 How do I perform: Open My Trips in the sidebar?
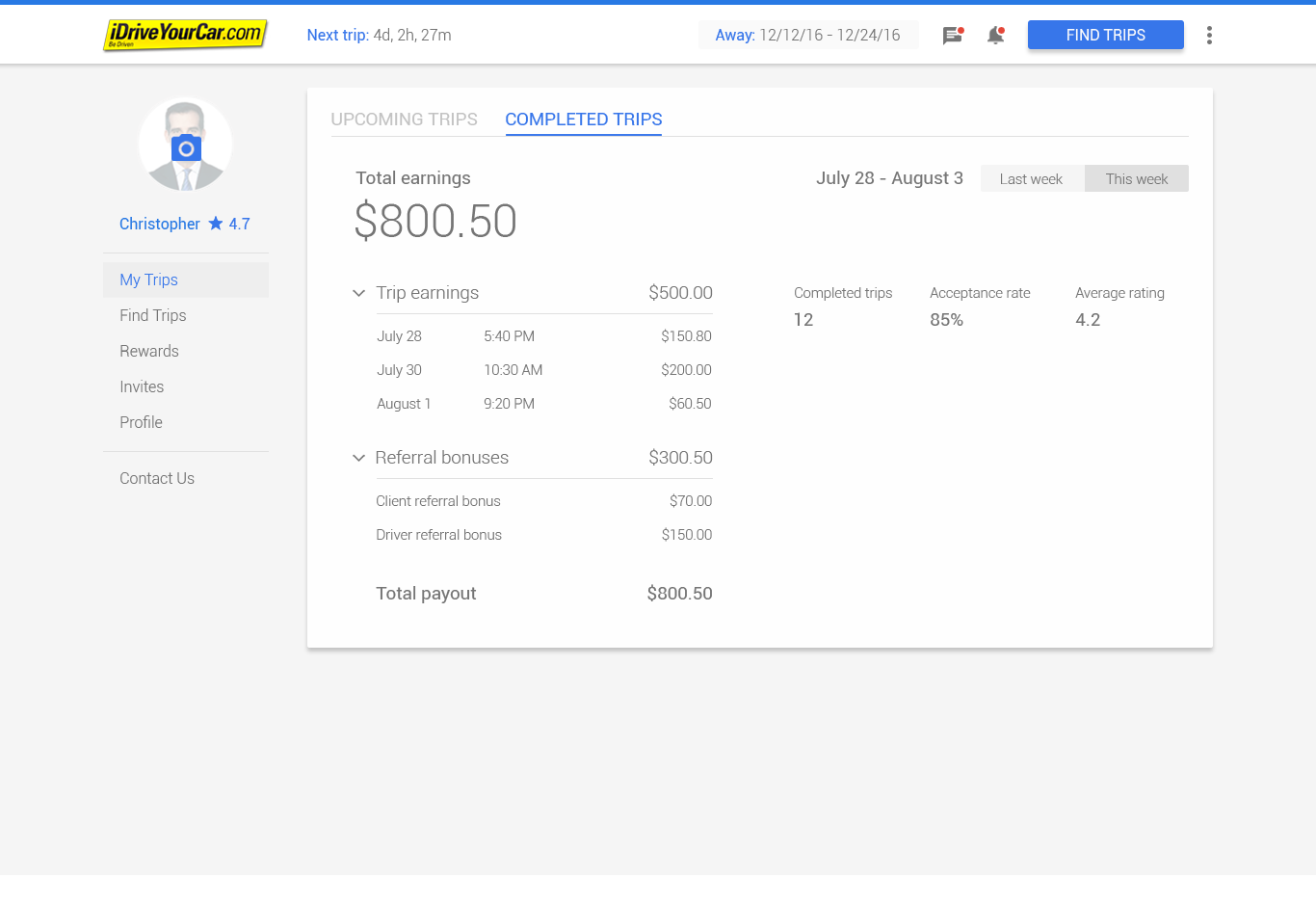click(148, 279)
